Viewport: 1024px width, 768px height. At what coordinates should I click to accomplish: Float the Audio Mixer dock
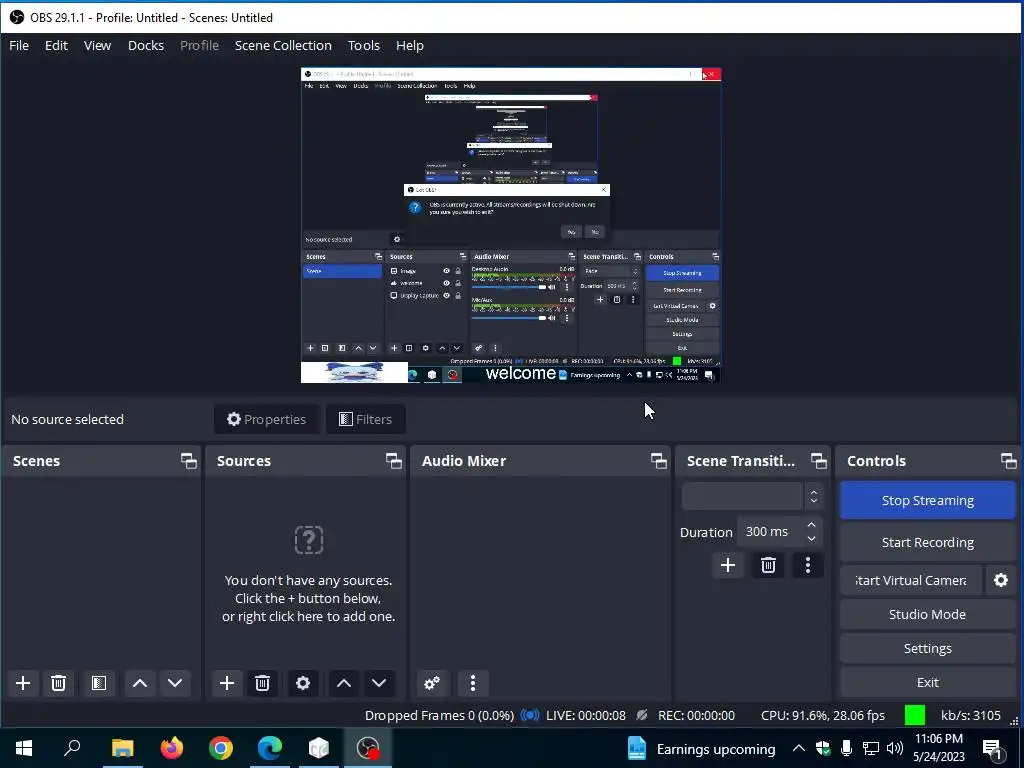tap(659, 461)
